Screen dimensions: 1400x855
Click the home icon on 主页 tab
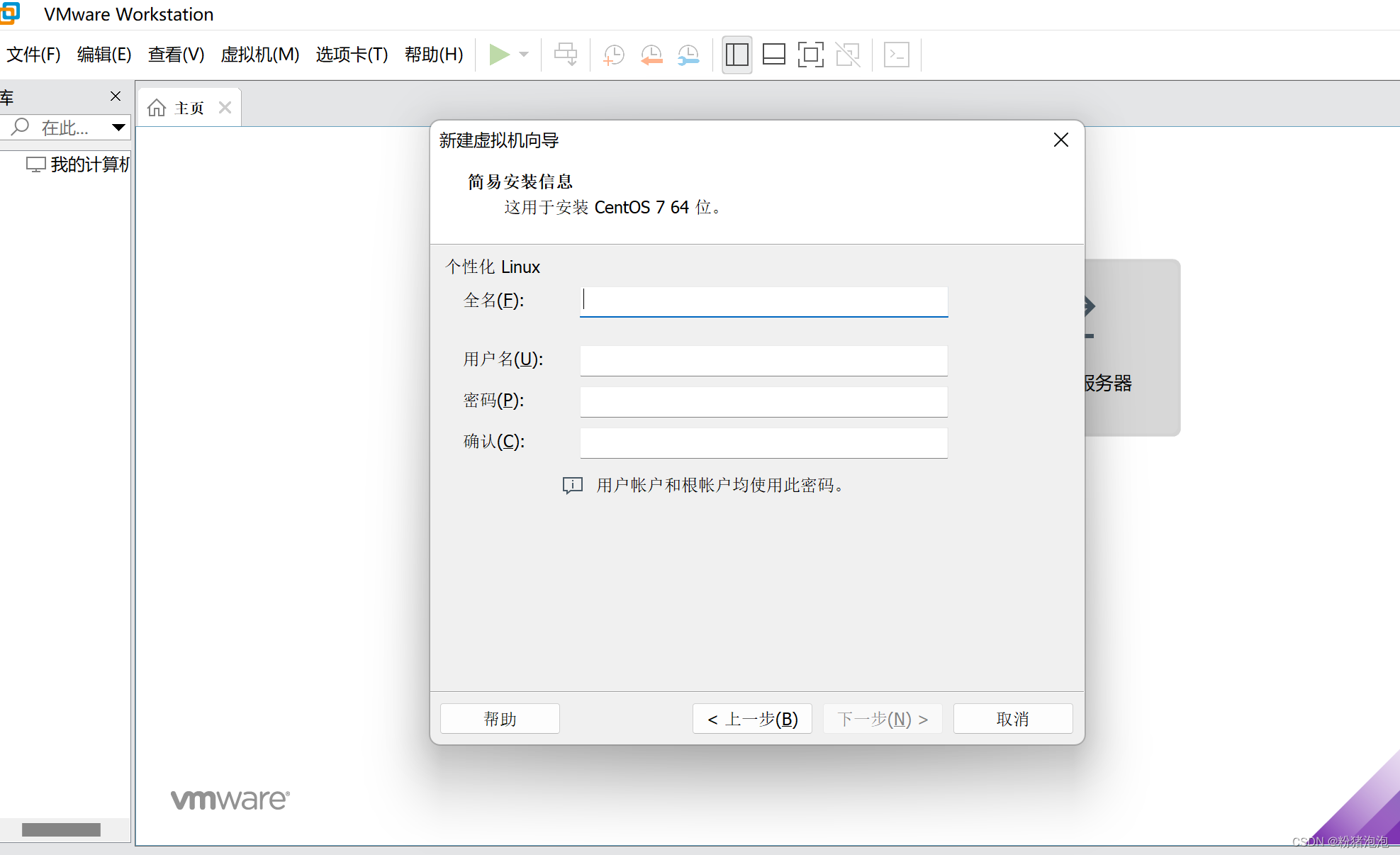(157, 108)
